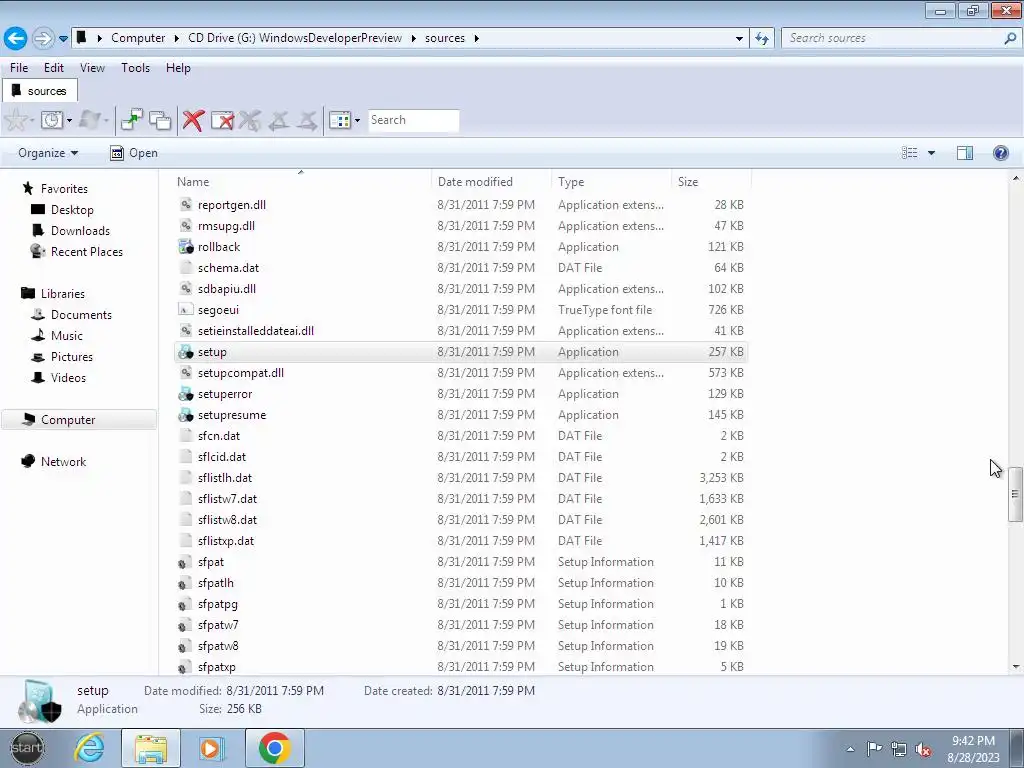
Task: Expand the dropdown arrow beside clock icon
Action: 69,121
